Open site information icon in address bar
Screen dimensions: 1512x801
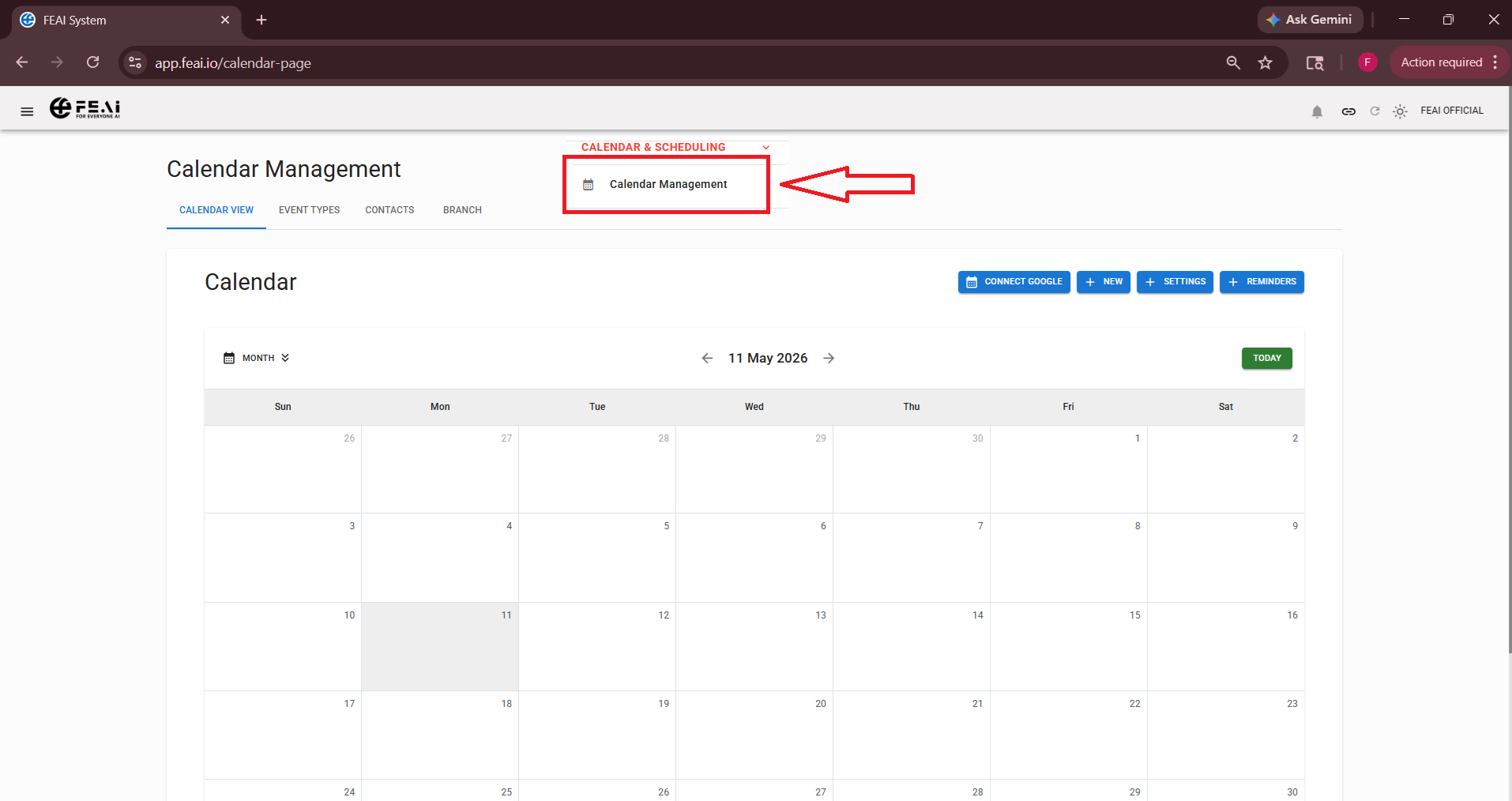(x=135, y=62)
